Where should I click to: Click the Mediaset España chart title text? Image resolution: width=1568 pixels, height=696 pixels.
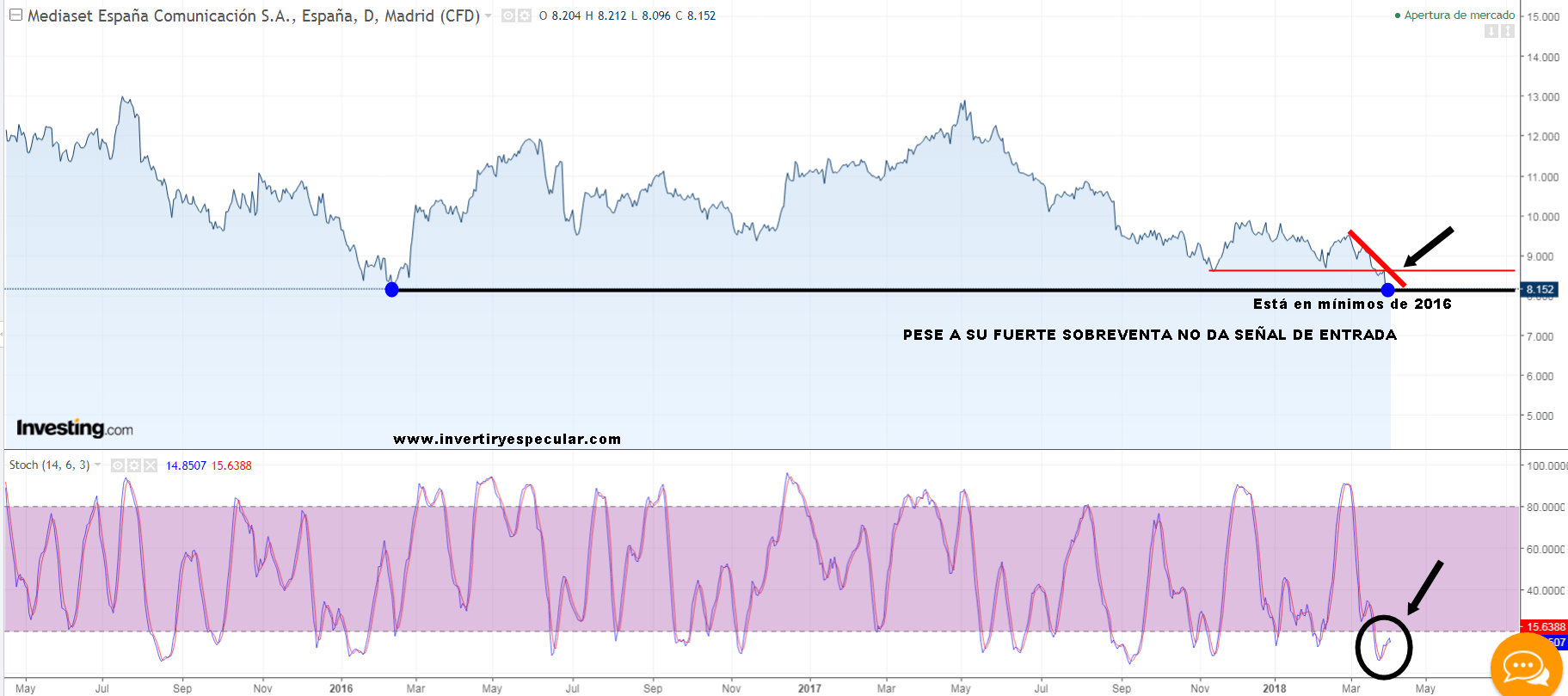coord(254,15)
